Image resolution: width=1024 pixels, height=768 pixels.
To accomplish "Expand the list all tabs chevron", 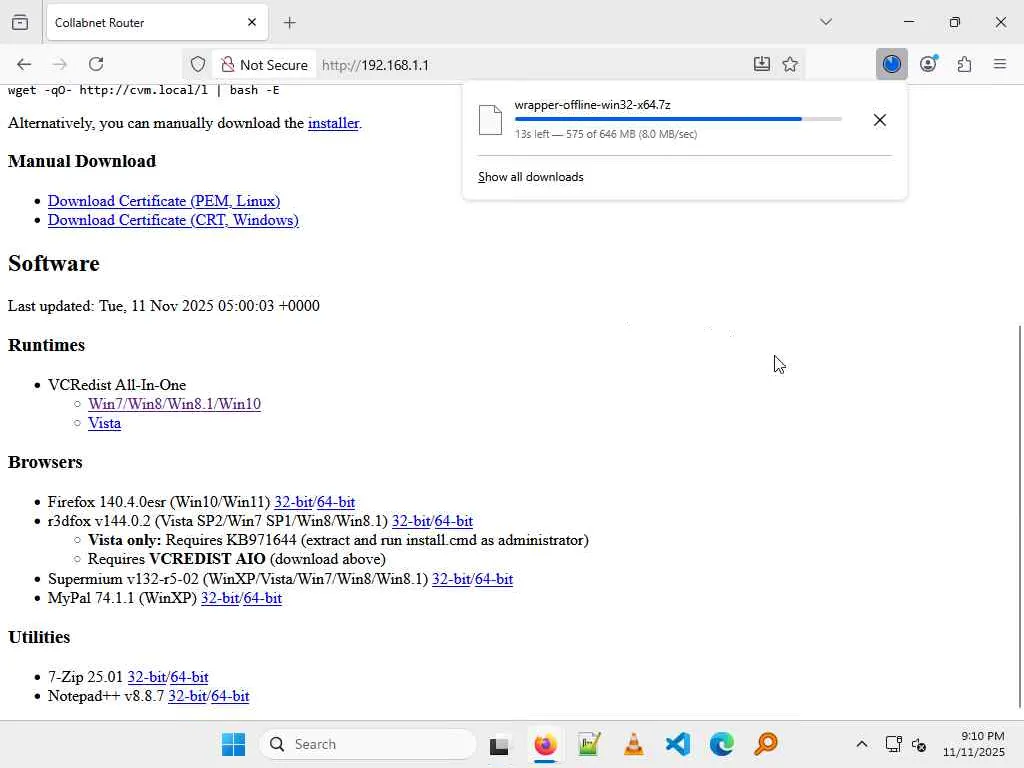I will point(826,22).
